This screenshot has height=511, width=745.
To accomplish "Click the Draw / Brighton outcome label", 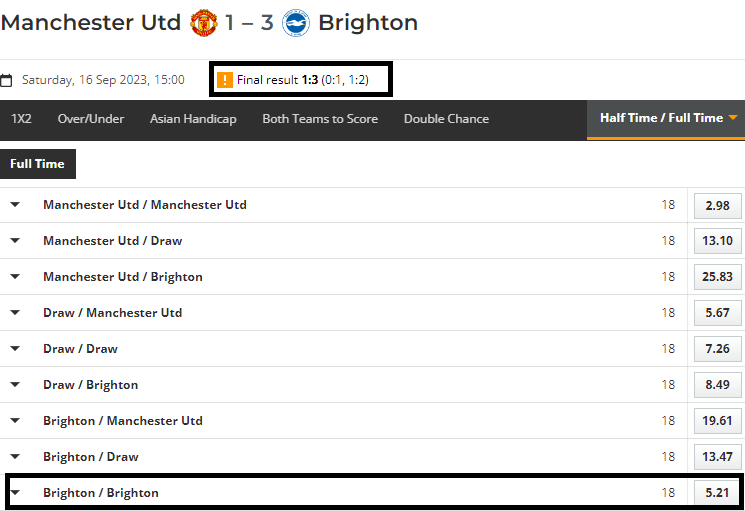I will pos(91,385).
